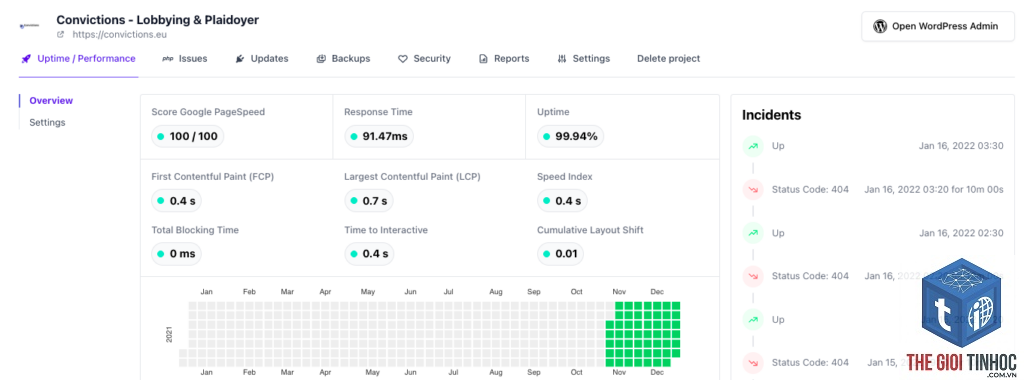The width and height of the screenshot is (1024, 380).
Task: Select Overview in the left sidebar
Action: click(51, 101)
